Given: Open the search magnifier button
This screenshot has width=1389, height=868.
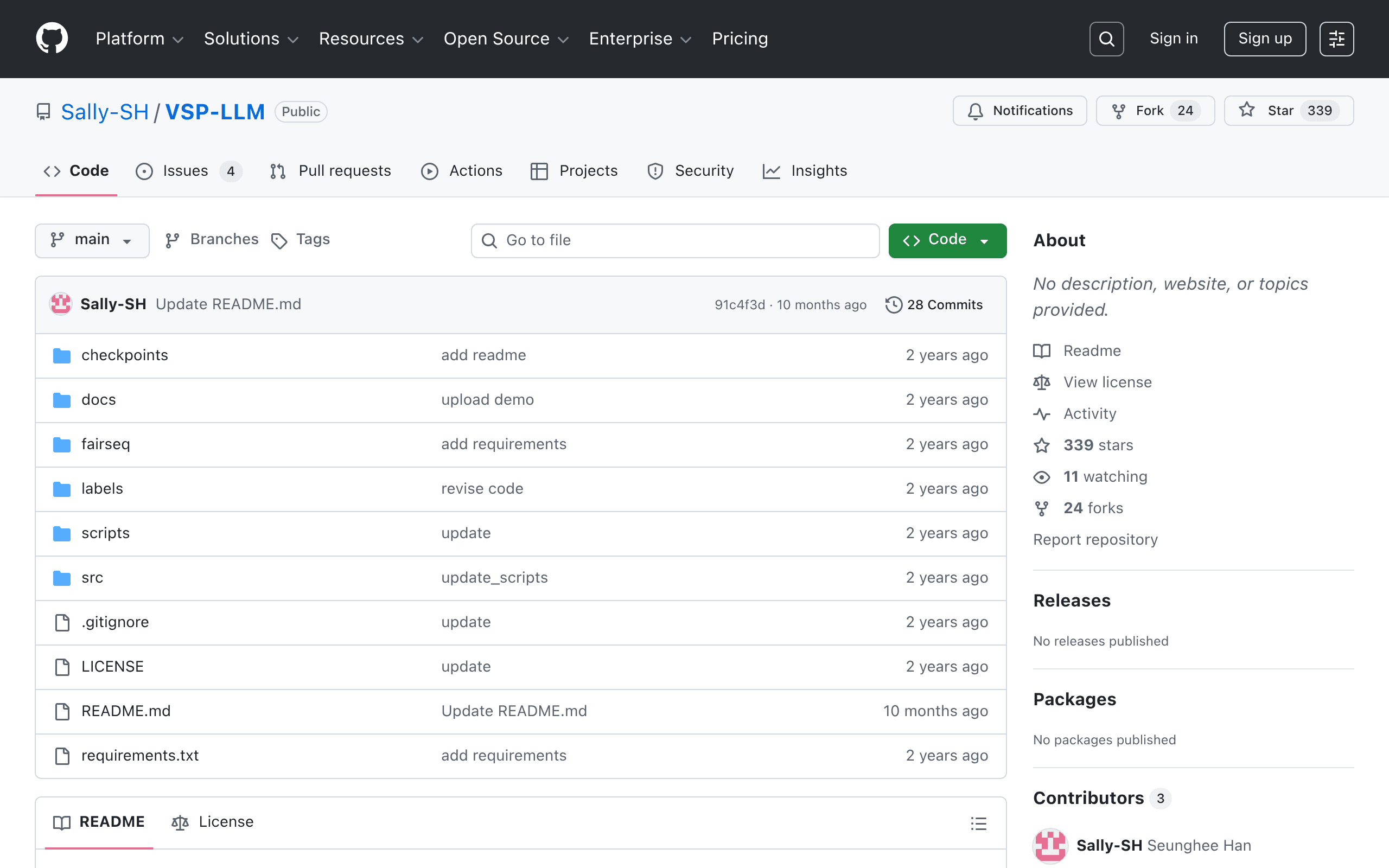Looking at the screenshot, I should click(1106, 39).
